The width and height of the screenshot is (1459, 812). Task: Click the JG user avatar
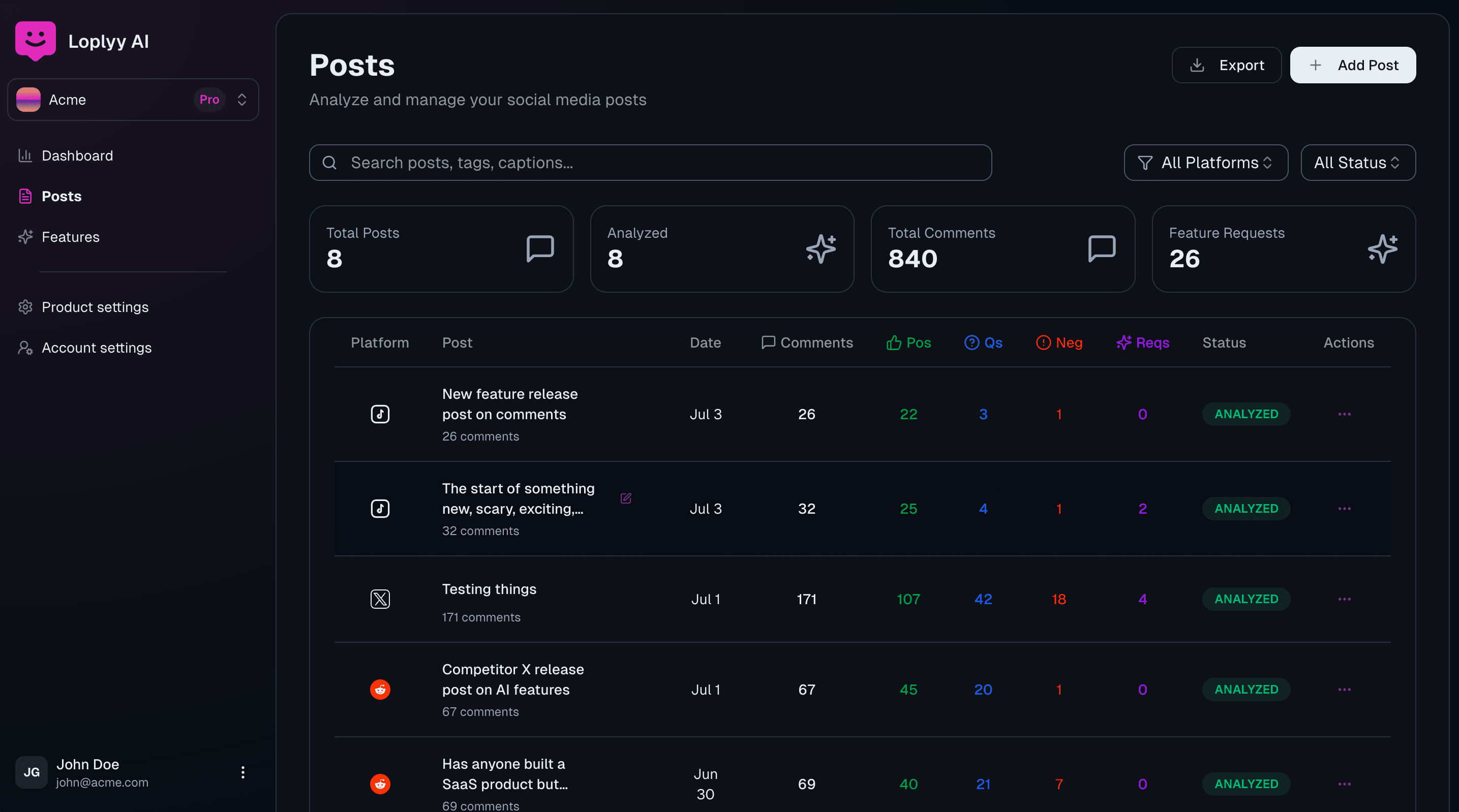[31, 772]
